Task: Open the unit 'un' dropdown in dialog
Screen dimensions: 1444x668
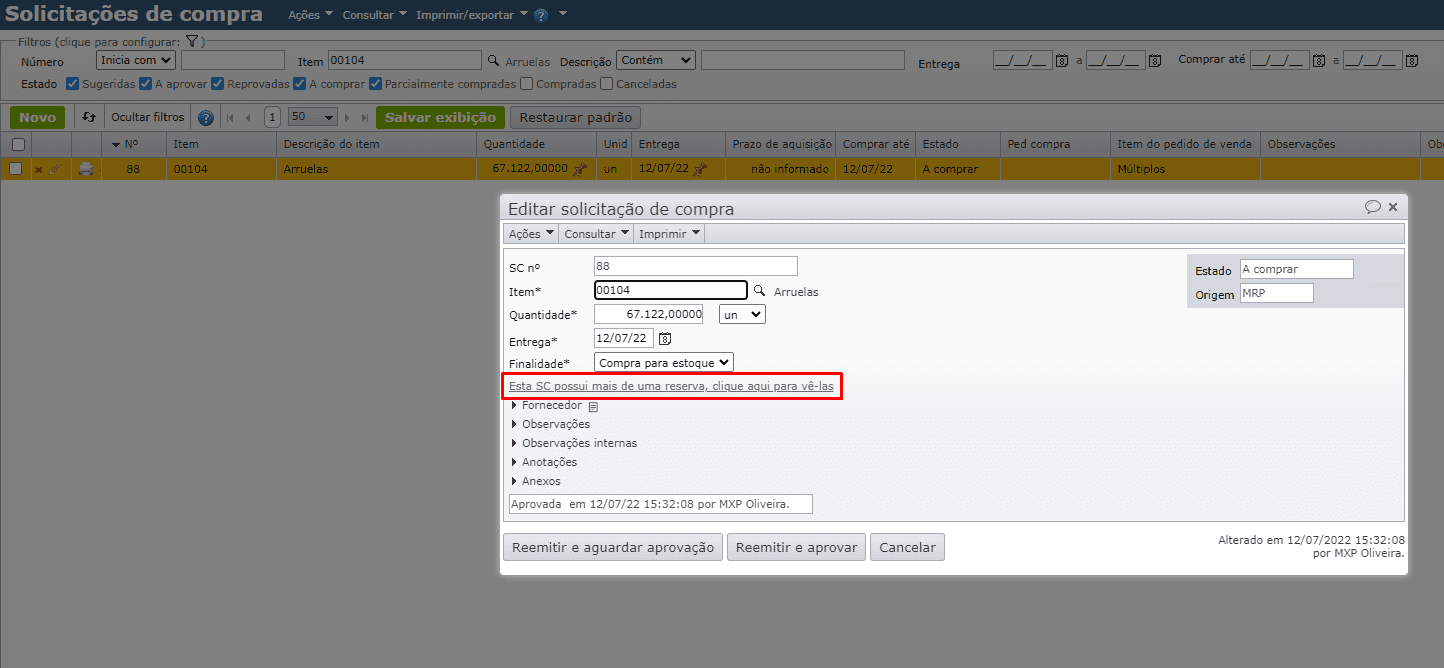Action: tap(742, 314)
